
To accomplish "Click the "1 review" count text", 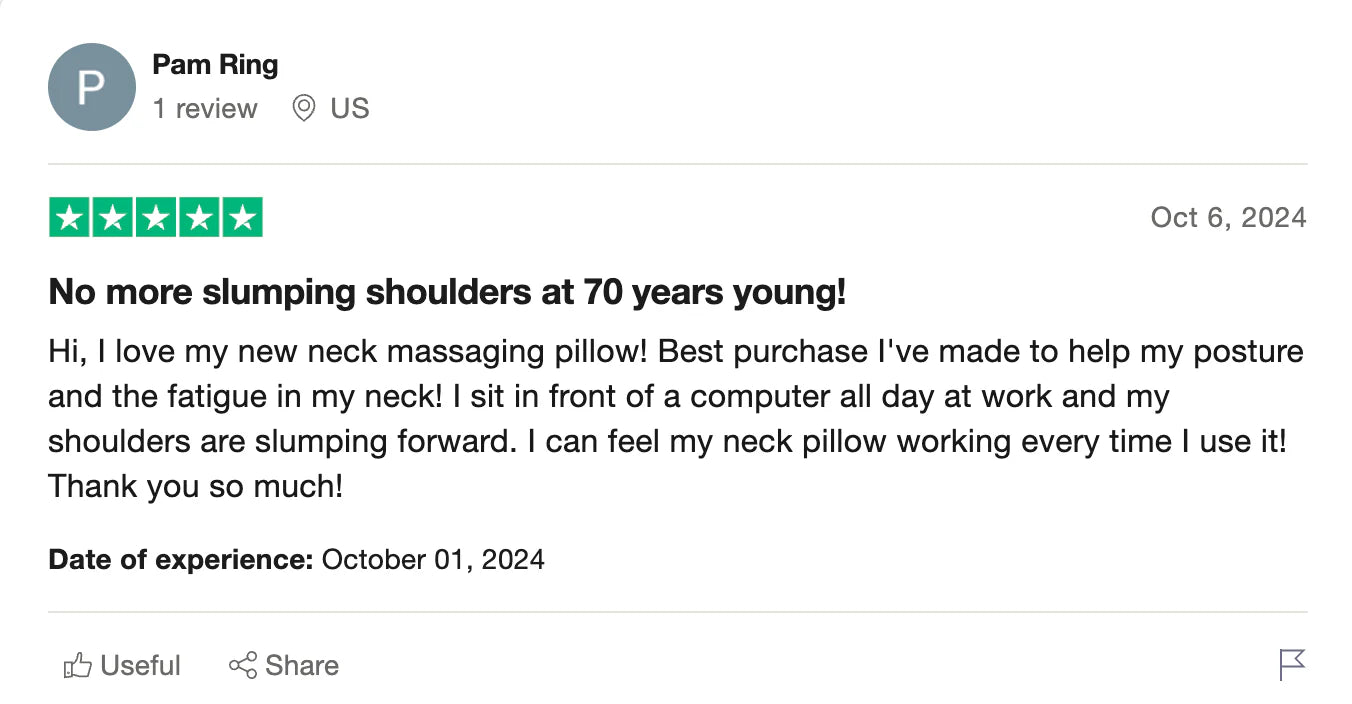I will 205,108.
